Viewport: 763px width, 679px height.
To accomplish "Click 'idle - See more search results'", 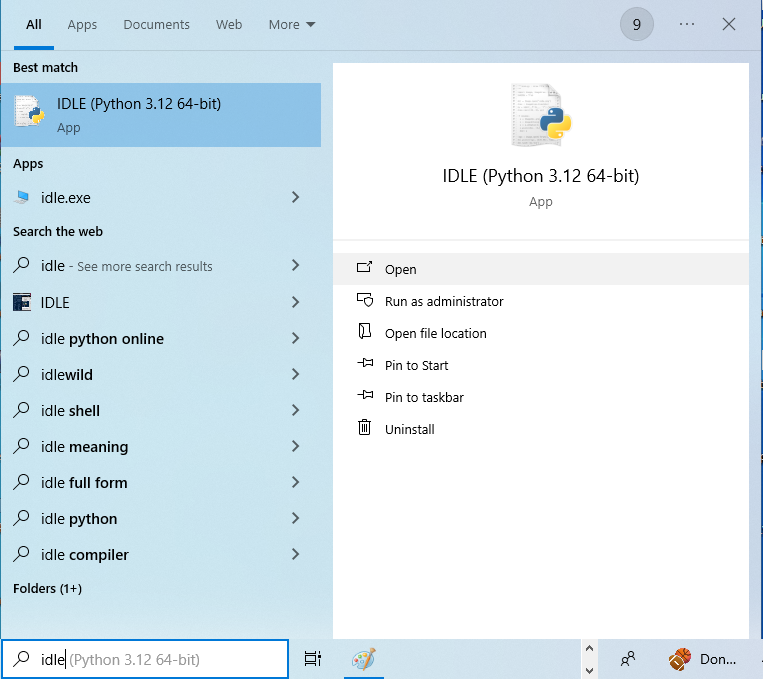I will [127, 266].
